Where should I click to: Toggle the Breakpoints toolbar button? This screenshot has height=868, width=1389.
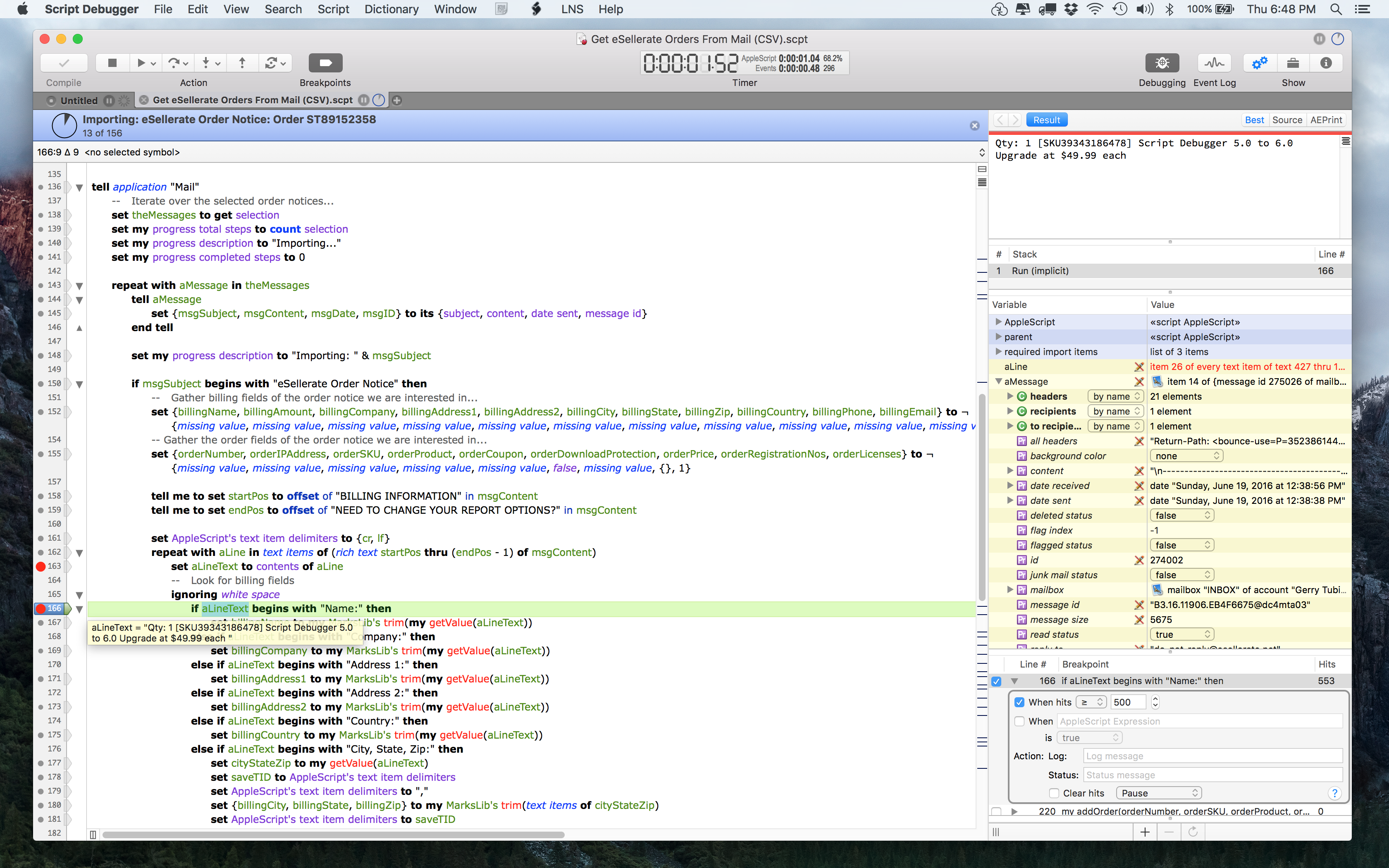point(325,62)
